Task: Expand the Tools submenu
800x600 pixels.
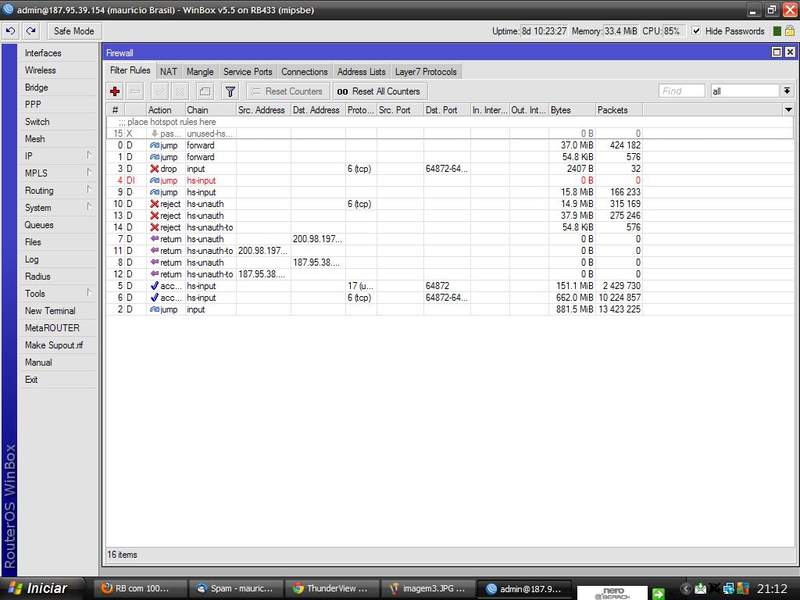Action: click(x=58, y=293)
